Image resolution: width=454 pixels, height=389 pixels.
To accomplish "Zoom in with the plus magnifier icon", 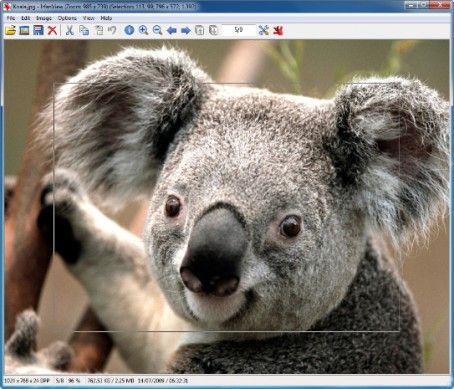I will click(143, 31).
